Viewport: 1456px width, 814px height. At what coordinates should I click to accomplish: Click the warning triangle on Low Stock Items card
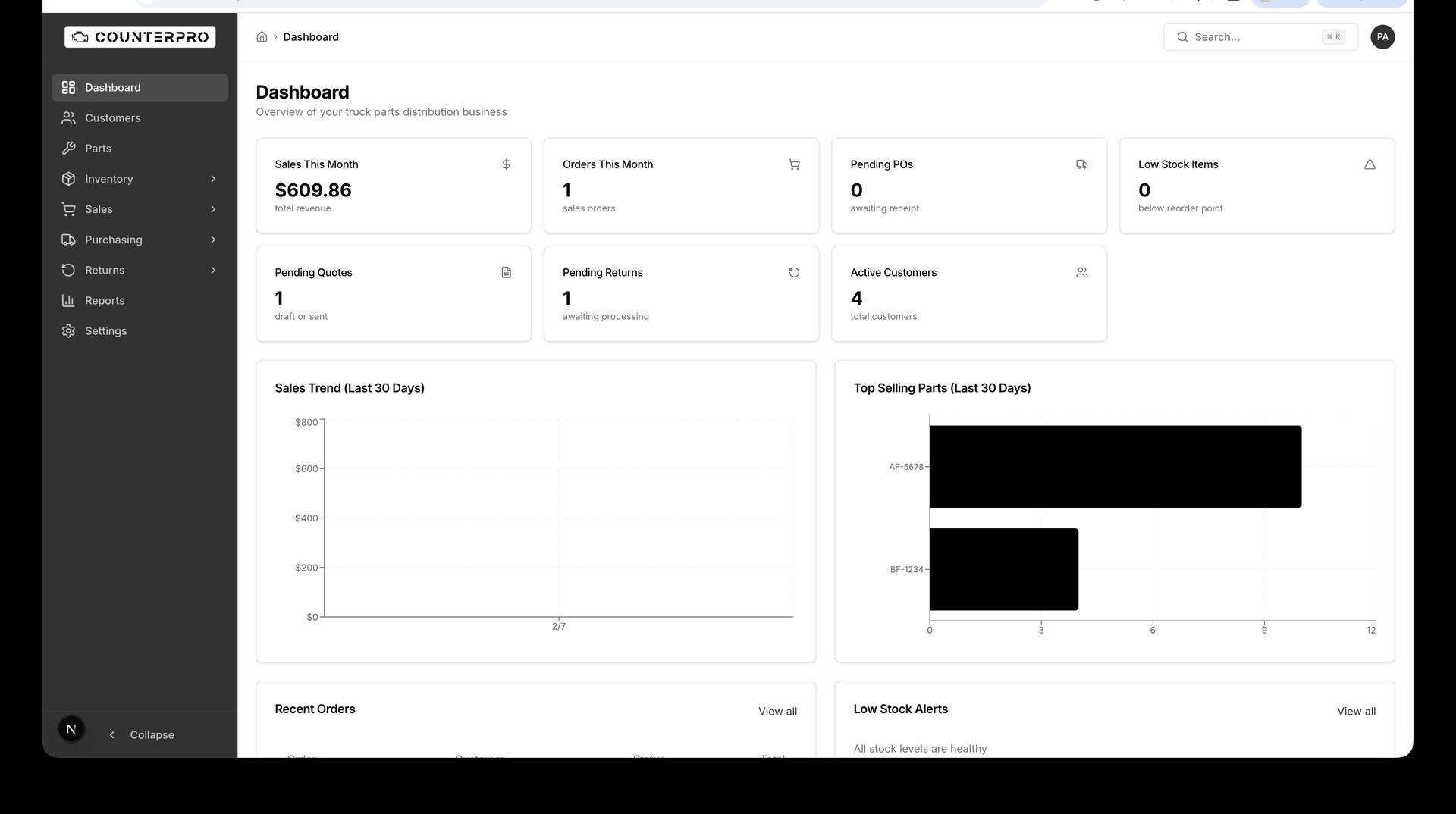pyautogui.click(x=1370, y=164)
